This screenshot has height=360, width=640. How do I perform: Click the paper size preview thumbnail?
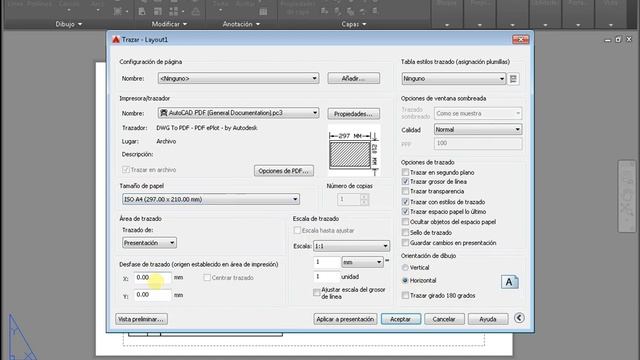354,151
